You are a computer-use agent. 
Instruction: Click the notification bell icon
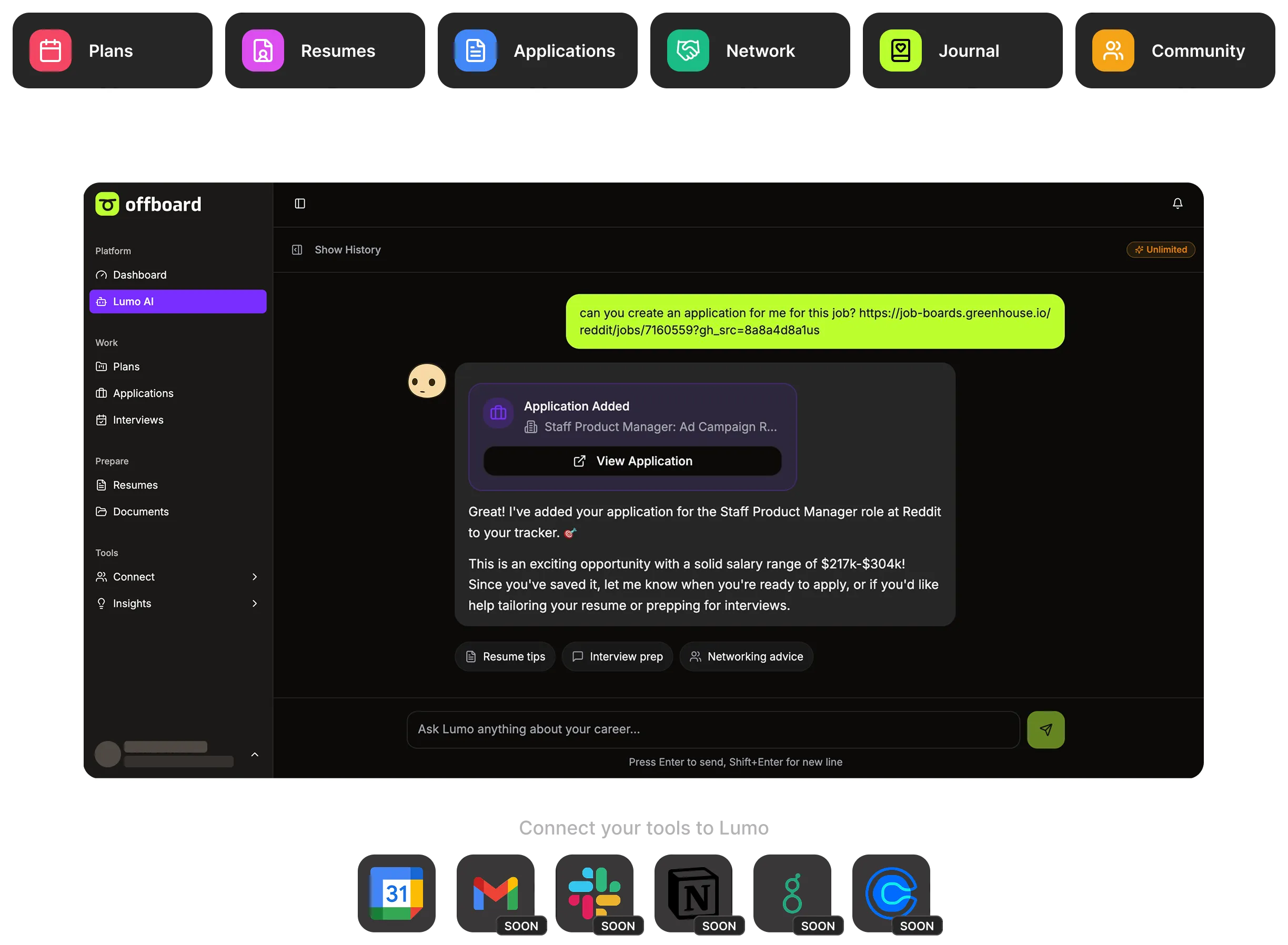[x=1177, y=204]
